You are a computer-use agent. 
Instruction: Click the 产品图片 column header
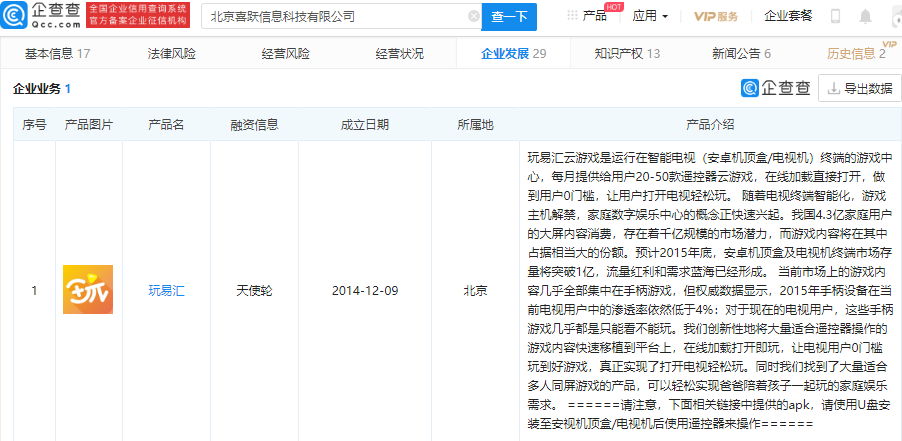point(89,124)
